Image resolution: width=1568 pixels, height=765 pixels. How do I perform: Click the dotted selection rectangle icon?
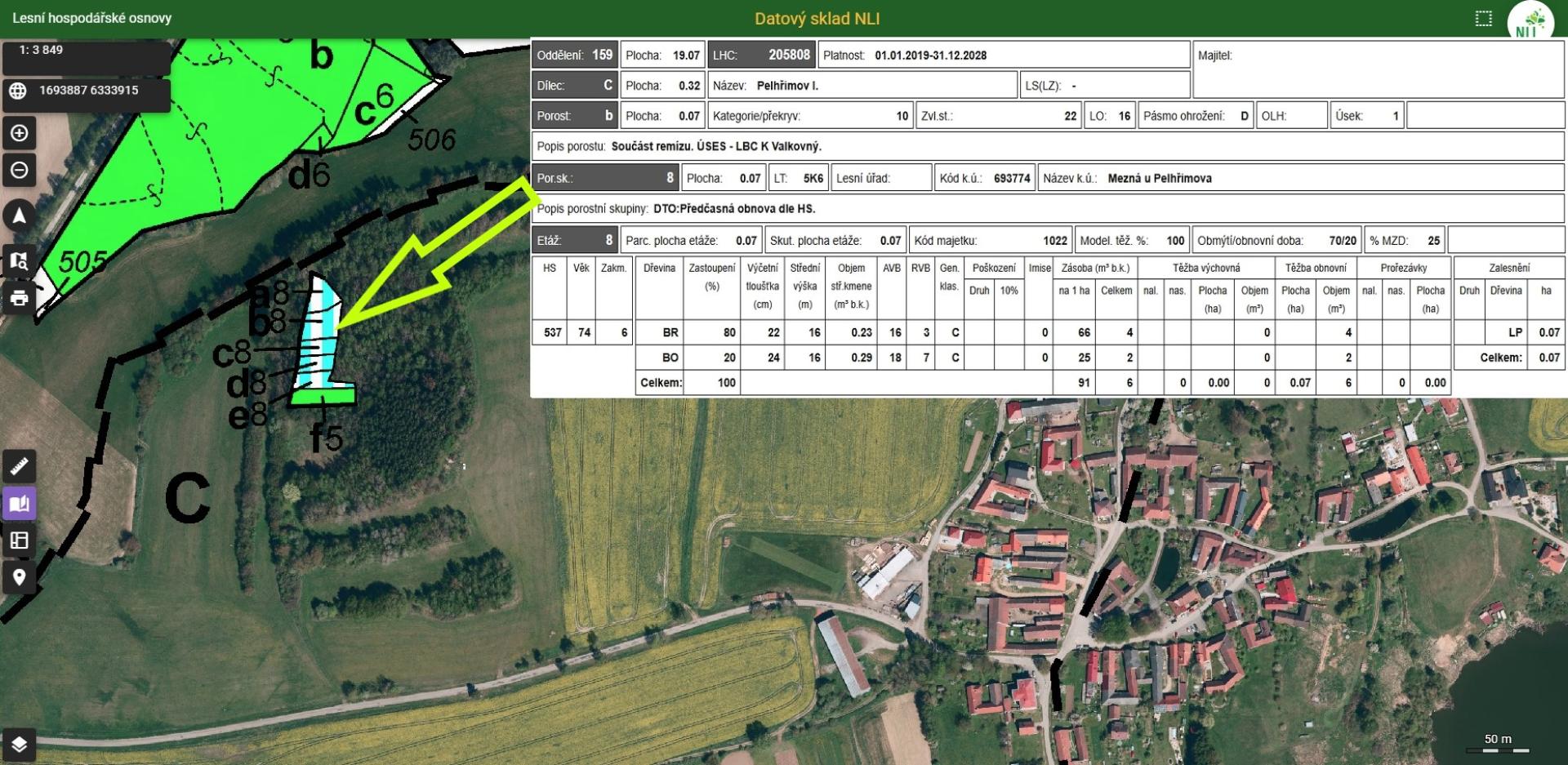pos(1484,19)
